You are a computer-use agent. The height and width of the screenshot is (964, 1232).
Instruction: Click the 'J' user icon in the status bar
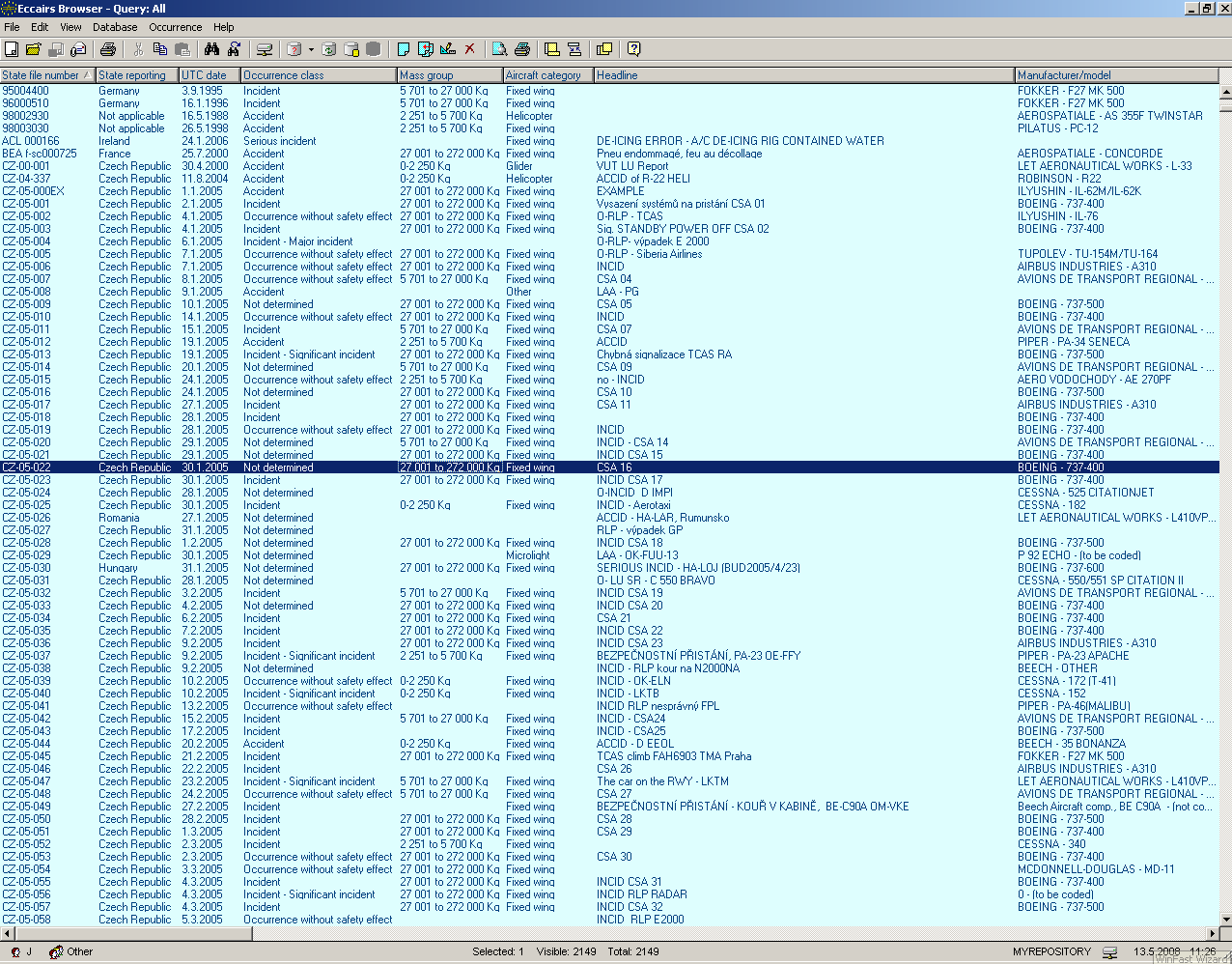pyautogui.click(x=16, y=951)
